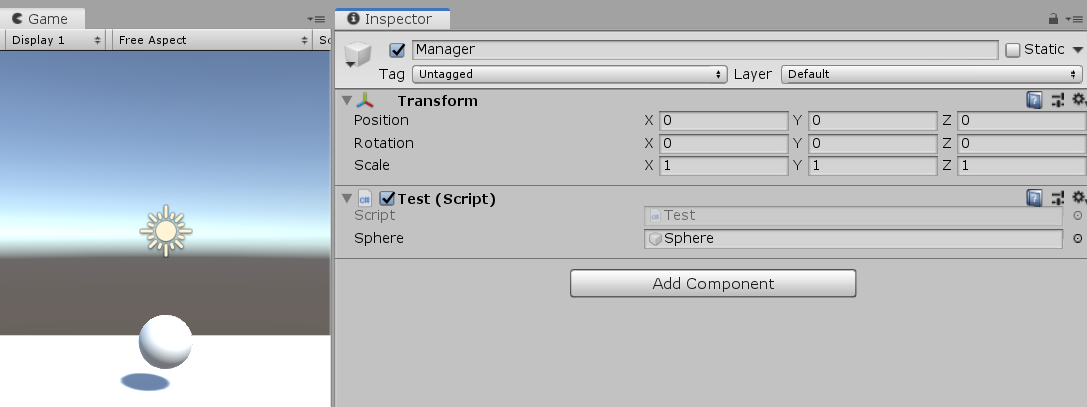The height and width of the screenshot is (407, 1087).
Task: Open the Tag dropdown showing Untagged
Action: 568,74
